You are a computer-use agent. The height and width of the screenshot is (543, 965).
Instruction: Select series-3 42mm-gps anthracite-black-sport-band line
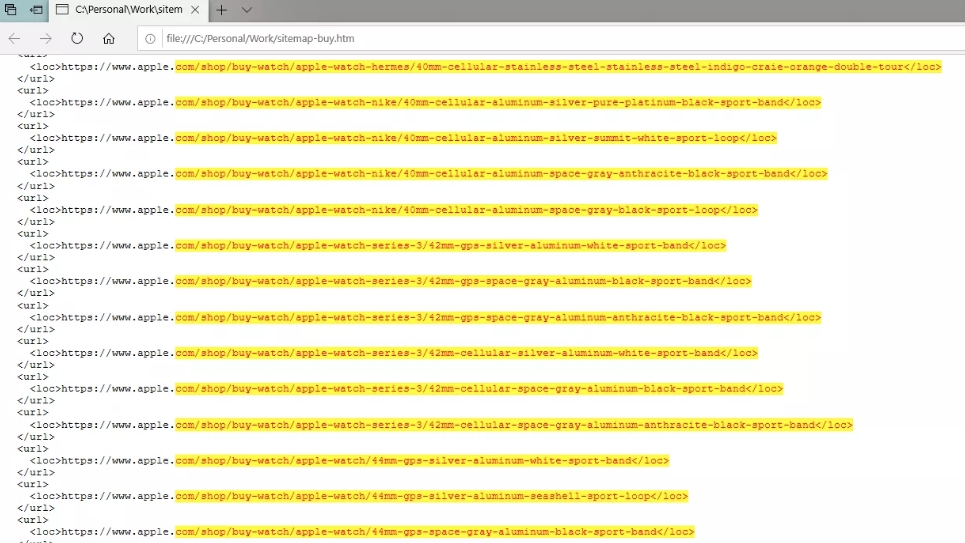[x=425, y=318]
